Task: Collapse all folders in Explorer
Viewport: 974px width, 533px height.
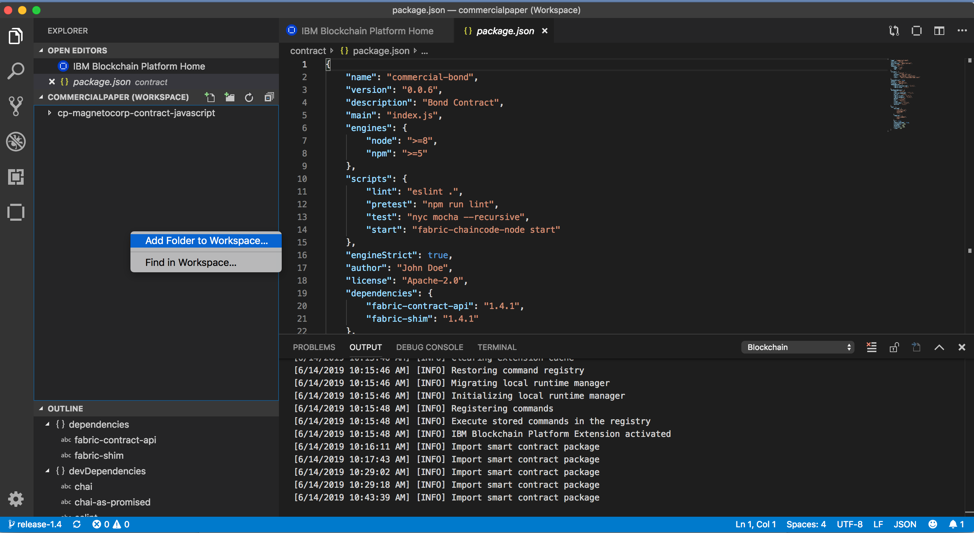Action: click(269, 98)
